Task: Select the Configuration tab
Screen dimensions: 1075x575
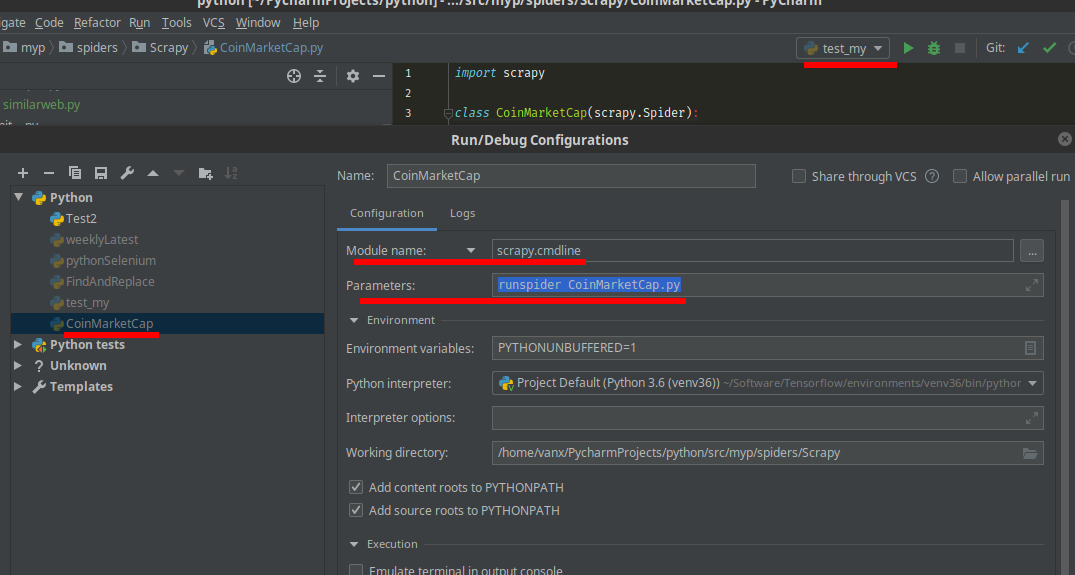Action: point(387,213)
